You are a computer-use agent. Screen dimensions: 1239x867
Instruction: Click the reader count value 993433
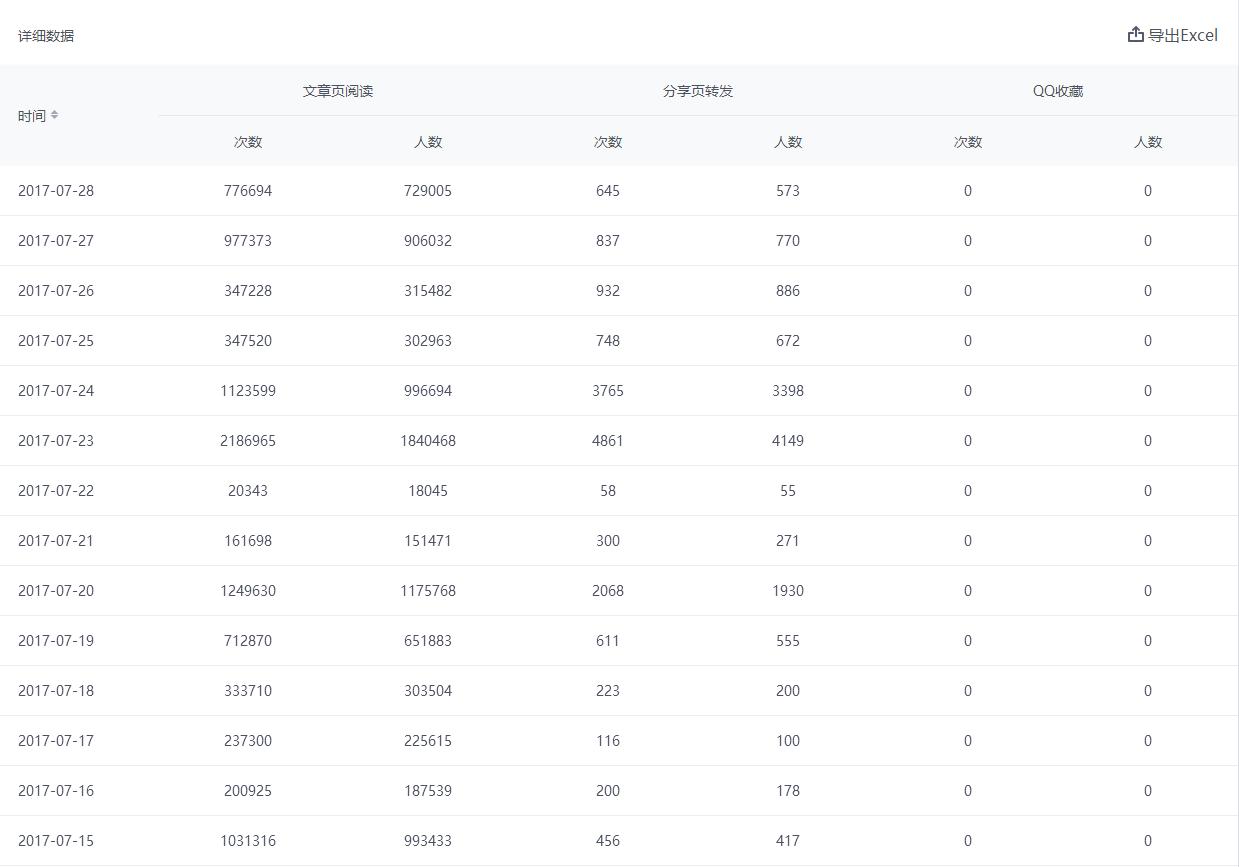pyautogui.click(x=428, y=841)
